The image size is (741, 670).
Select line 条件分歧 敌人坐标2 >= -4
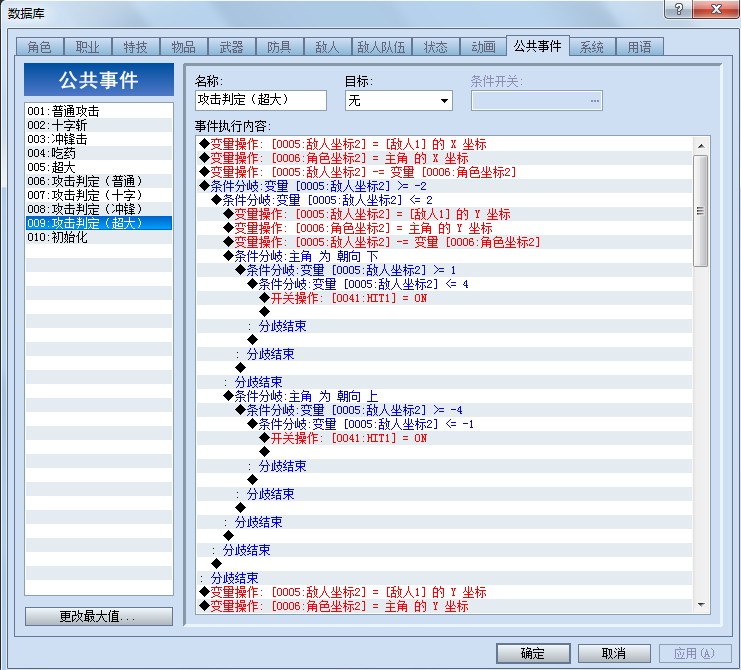[444, 410]
